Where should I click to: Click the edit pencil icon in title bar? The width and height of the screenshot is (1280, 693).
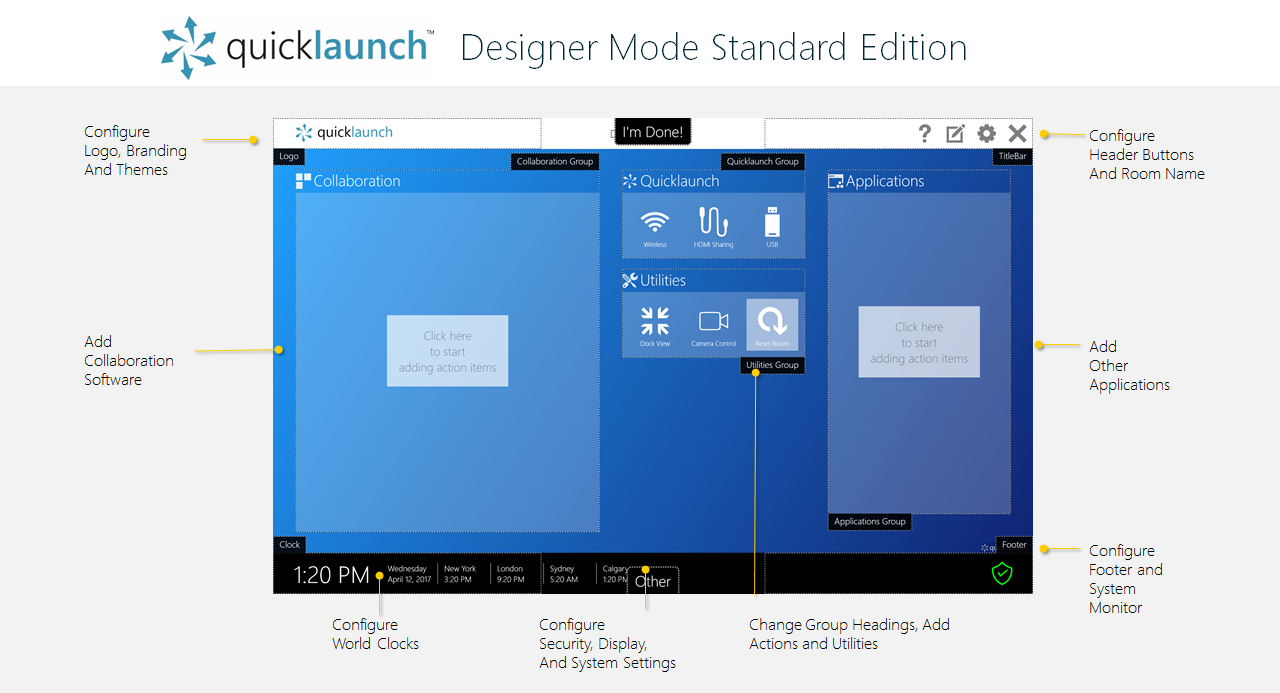click(955, 133)
